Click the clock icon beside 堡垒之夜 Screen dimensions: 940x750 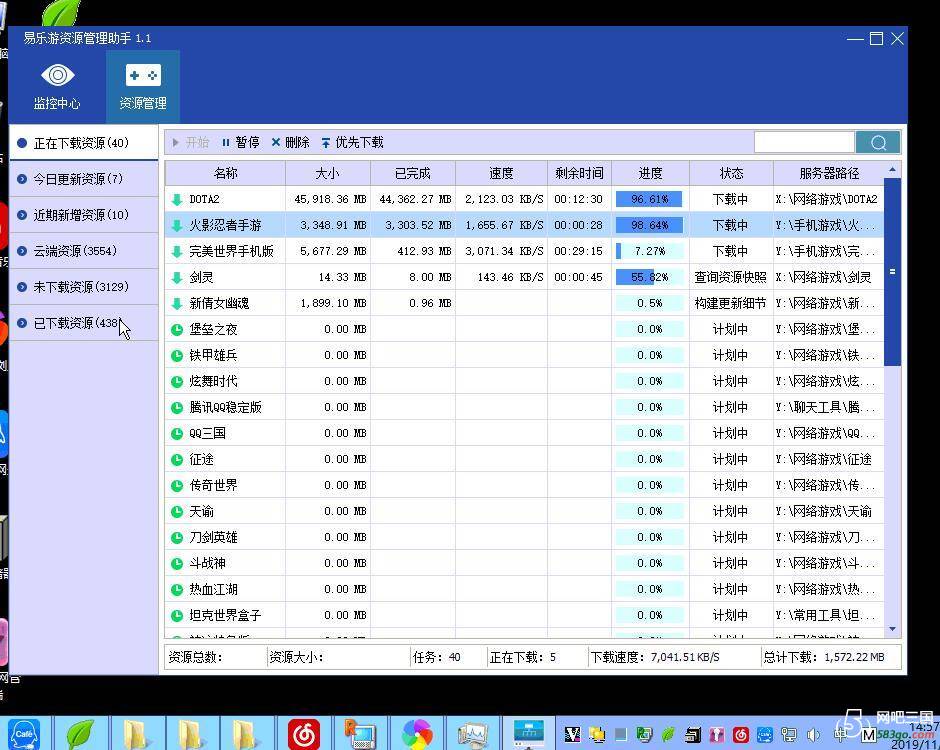click(177, 329)
